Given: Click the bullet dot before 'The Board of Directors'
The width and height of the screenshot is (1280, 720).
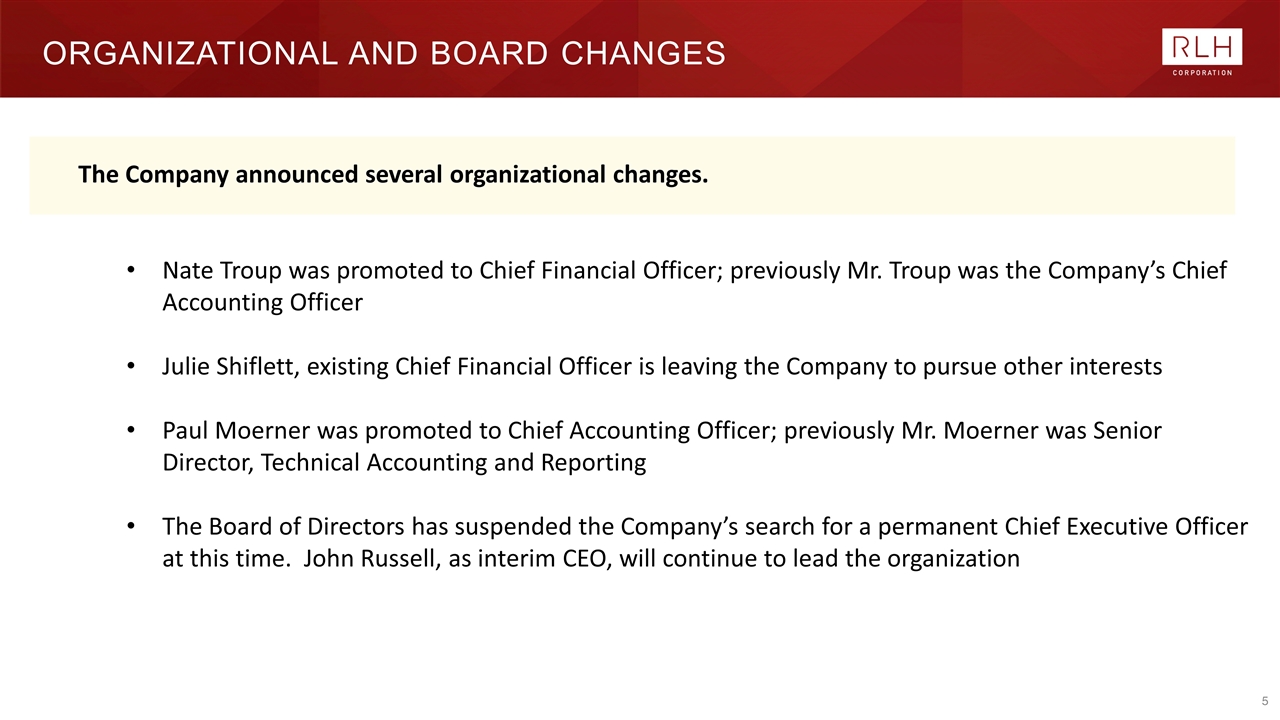Looking at the screenshot, I should tap(132, 528).
